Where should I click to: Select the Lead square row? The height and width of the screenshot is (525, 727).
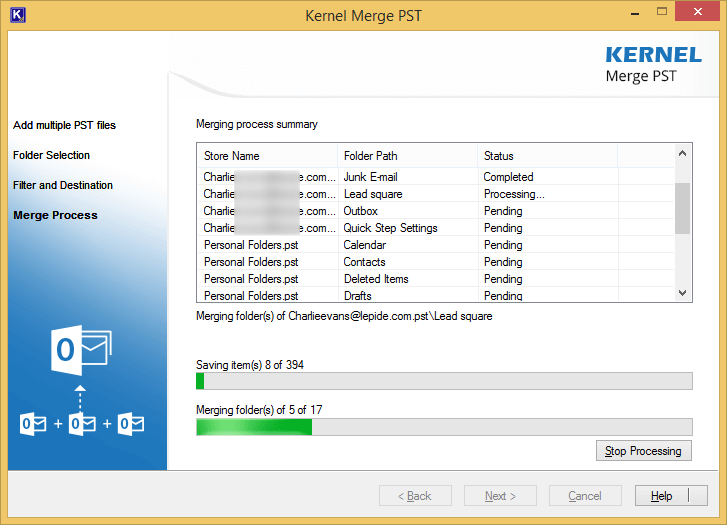click(x=435, y=194)
